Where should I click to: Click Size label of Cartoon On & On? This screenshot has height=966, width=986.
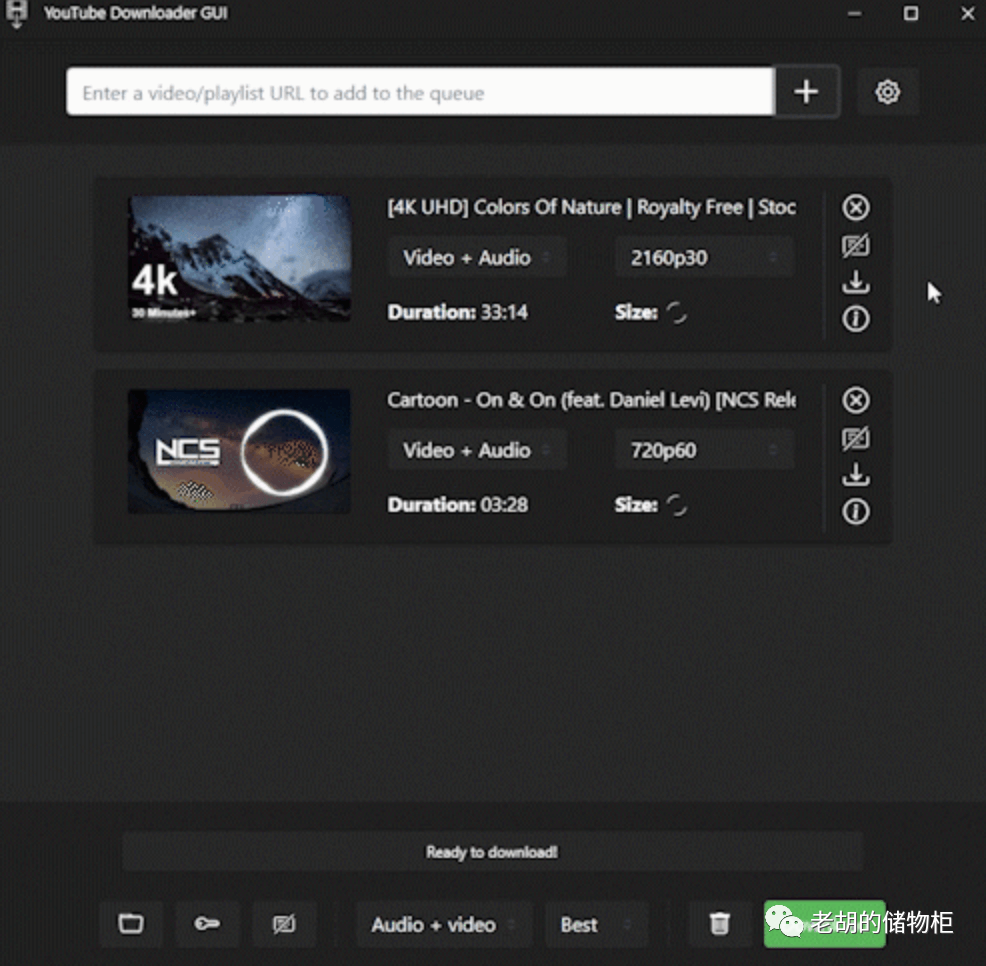[636, 504]
